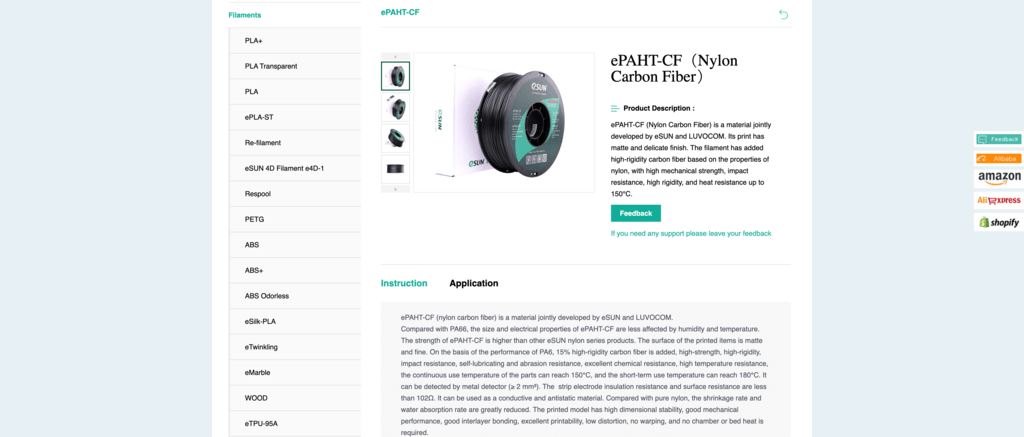Open the Shopify store side icon
Viewport: 1024px width, 437px height.
pyautogui.click(x=999, y=222)
